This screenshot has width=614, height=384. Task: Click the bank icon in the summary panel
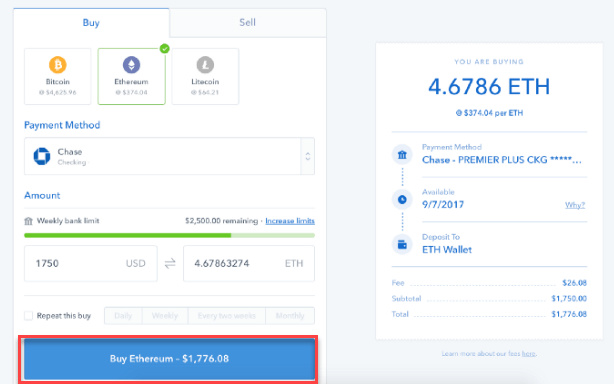[402, 155]
